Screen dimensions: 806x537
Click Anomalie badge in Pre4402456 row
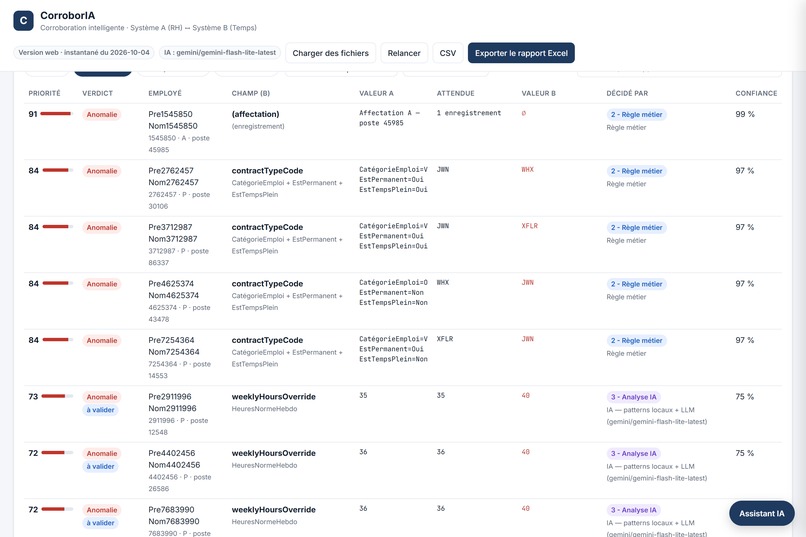coord(102,453)
